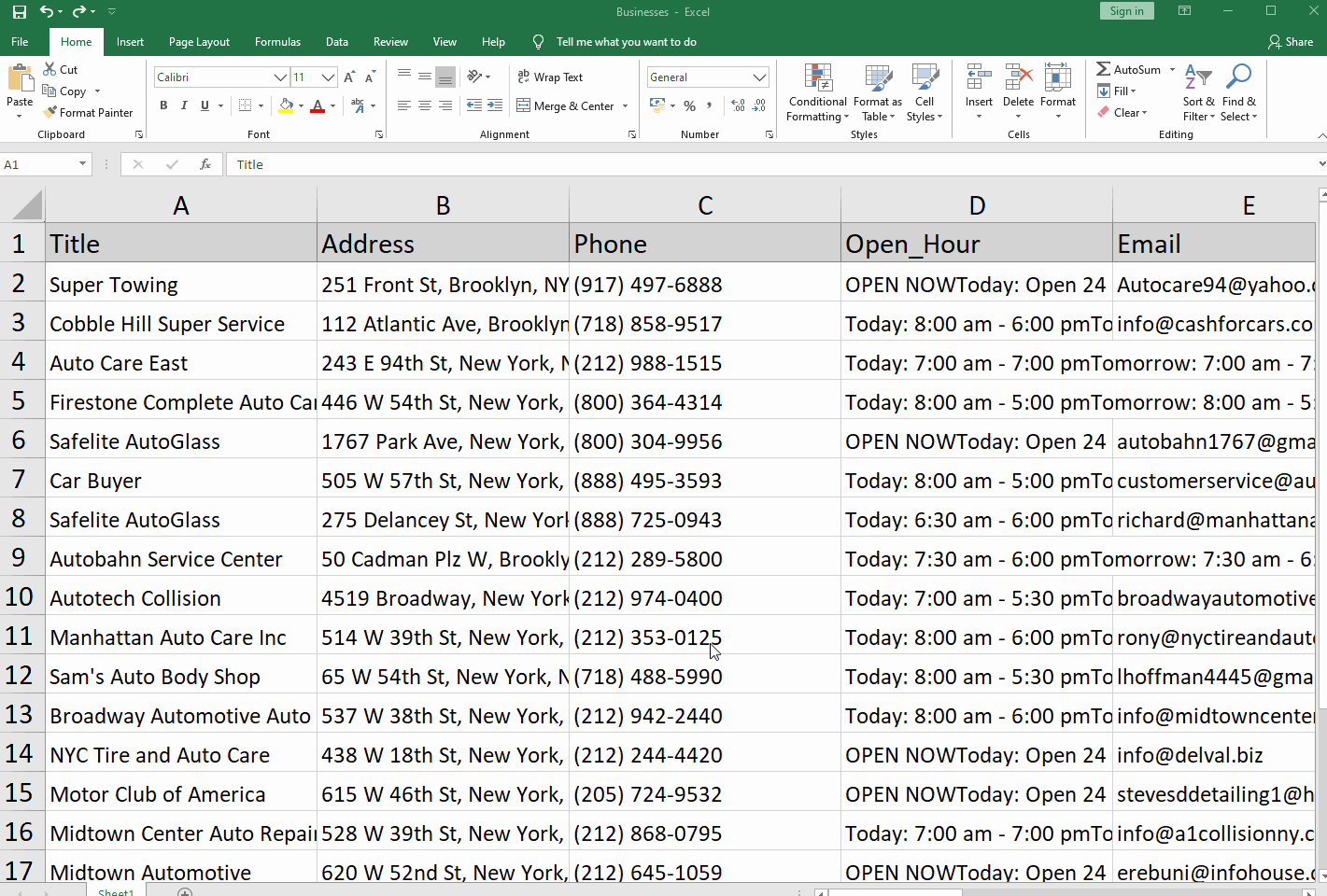1327x896 pixels.
Task: Toggle bold formatting
Action: [163, 105]
